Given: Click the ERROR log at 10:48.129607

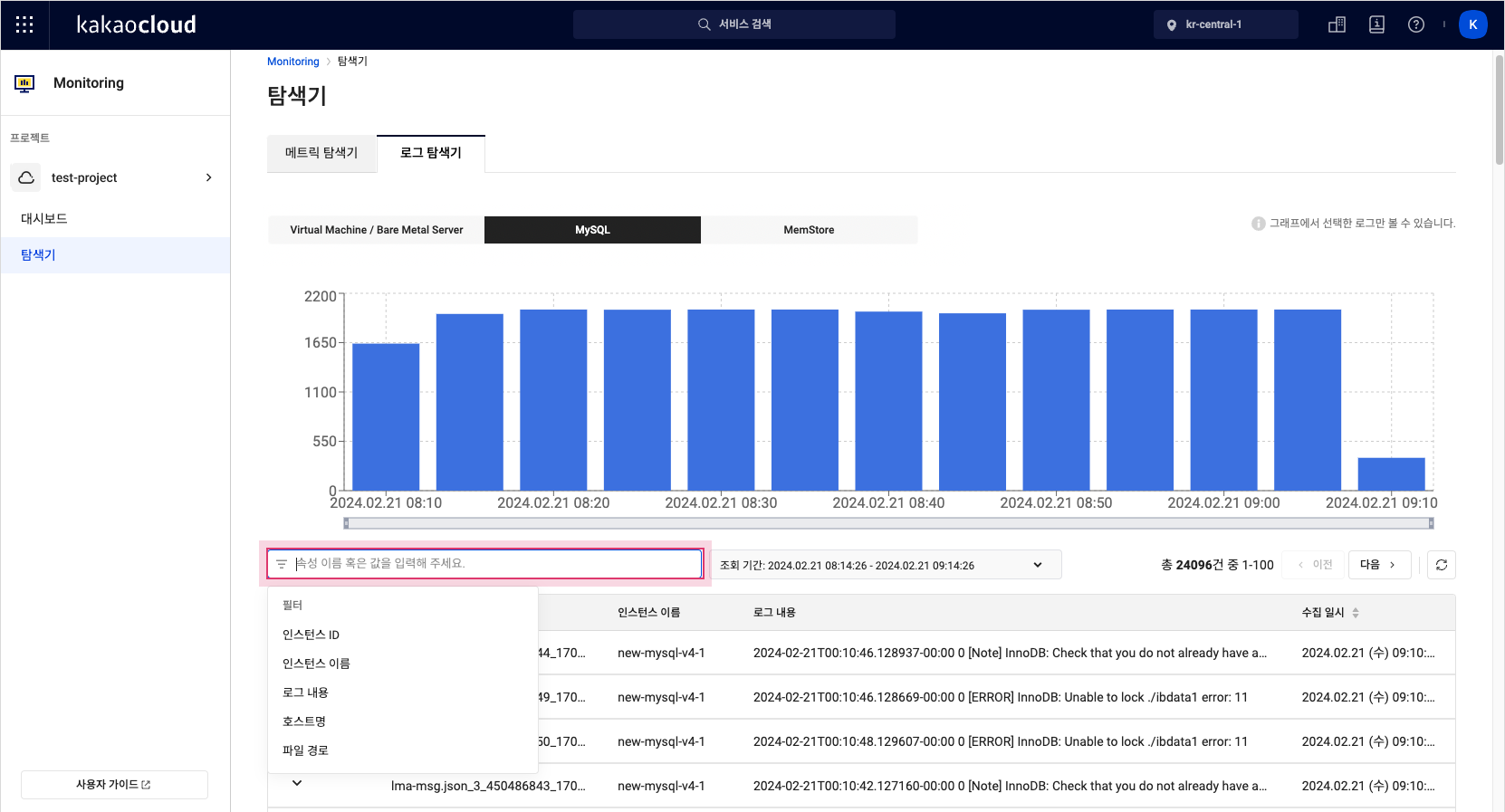Looking at the screenshot, I should pyautogui.click(x=1001, y=741).
